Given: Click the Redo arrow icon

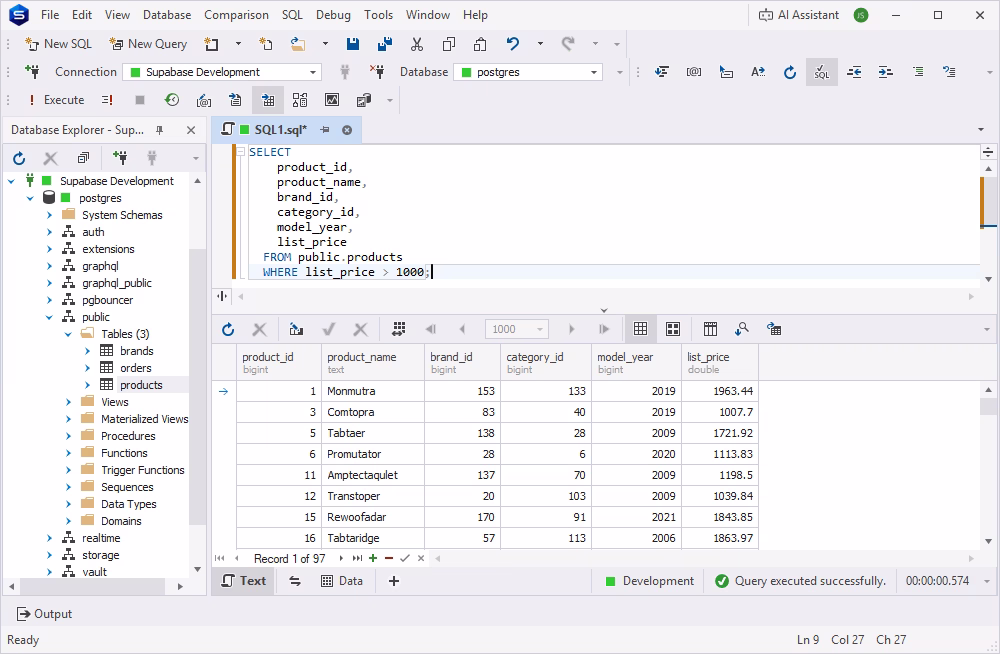Looking at the screenshot, I should (x=568, y=43).
